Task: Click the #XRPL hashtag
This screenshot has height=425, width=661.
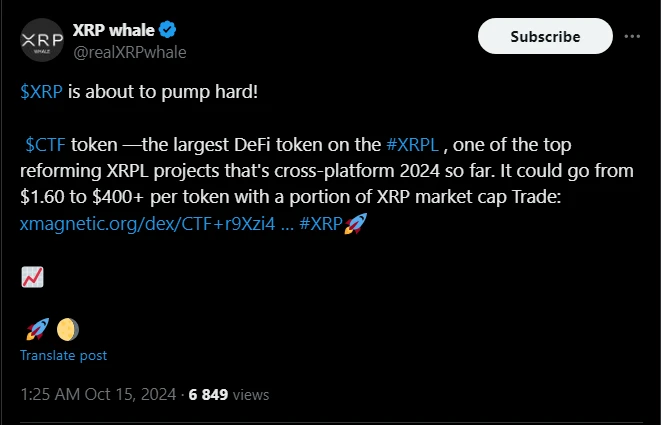Action: click(412, 145)
